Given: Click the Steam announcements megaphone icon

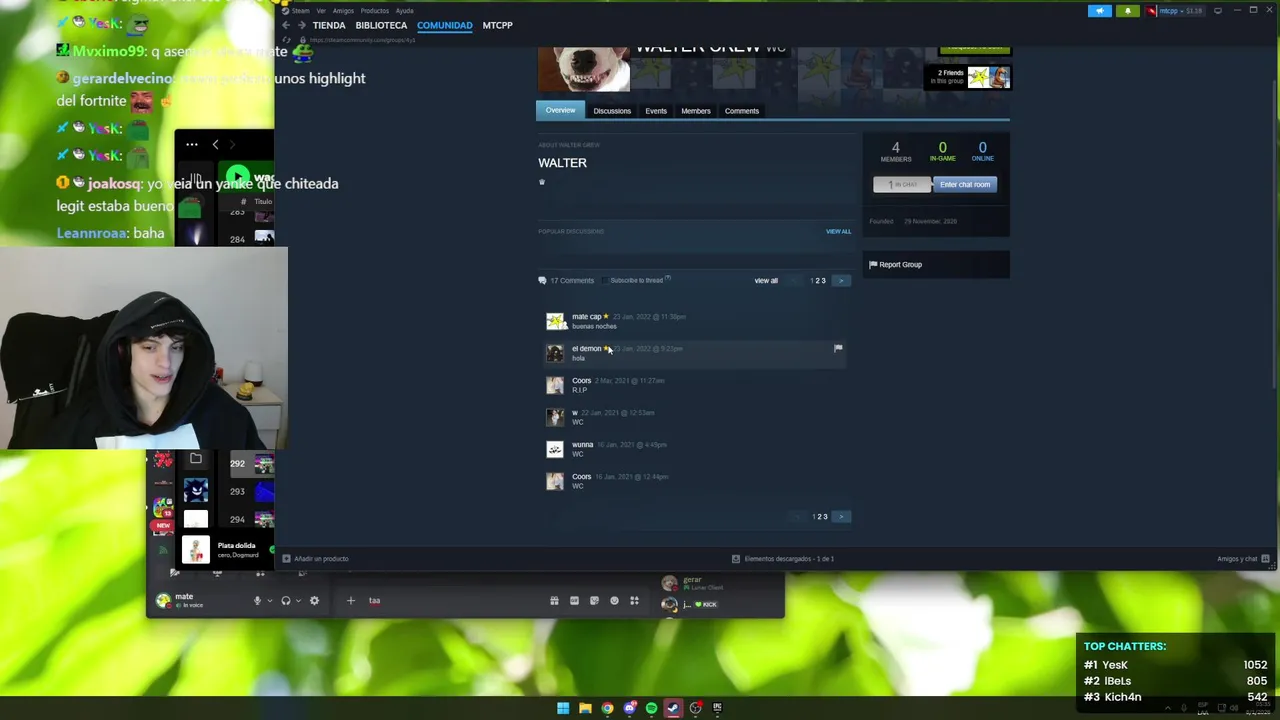Looking at the screenshot, I should tap(1100, 11).
